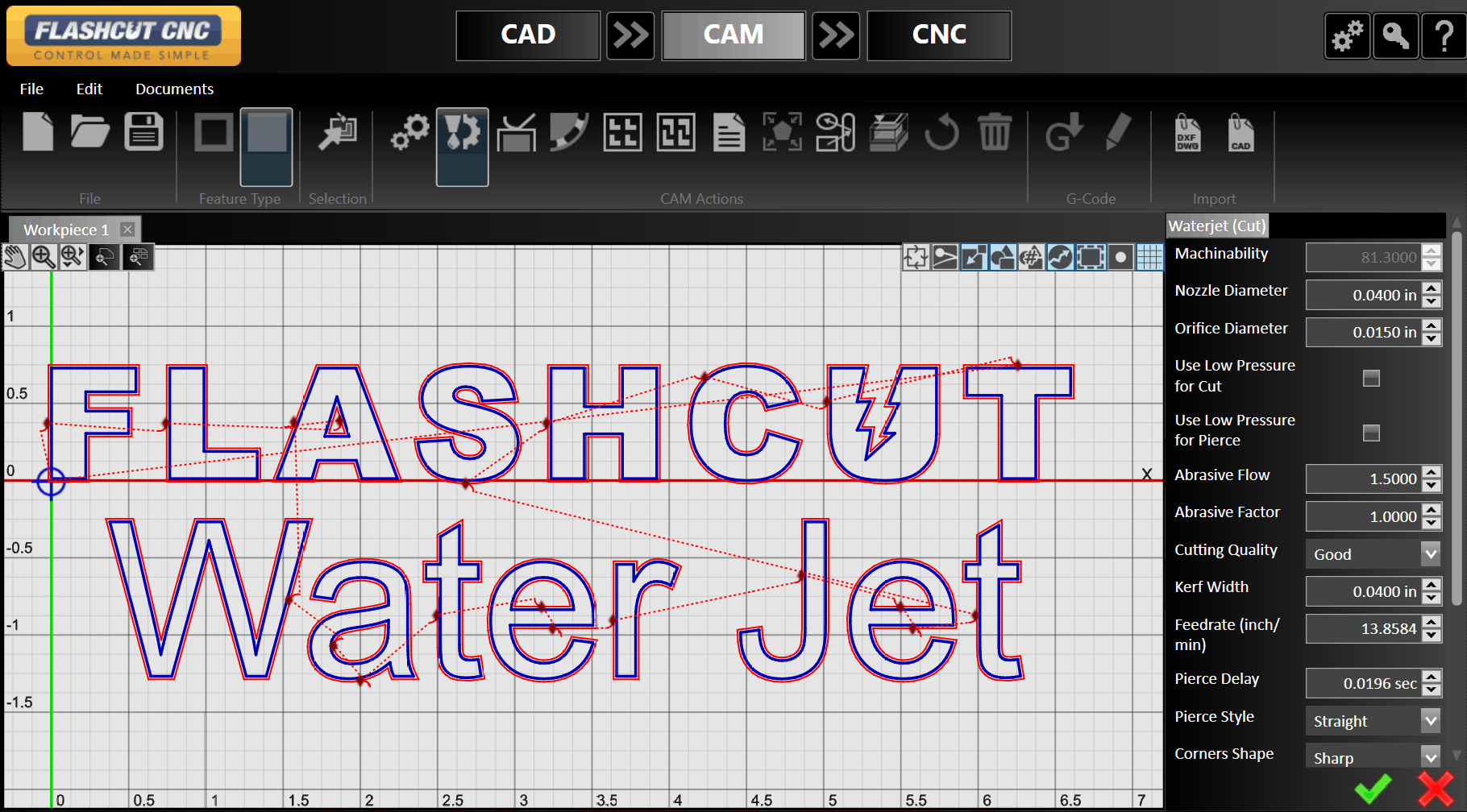The image size is (1467, 812).
Task: Select the Waterjet (Cut) panel tab
Action: [x=1217, y=226]
